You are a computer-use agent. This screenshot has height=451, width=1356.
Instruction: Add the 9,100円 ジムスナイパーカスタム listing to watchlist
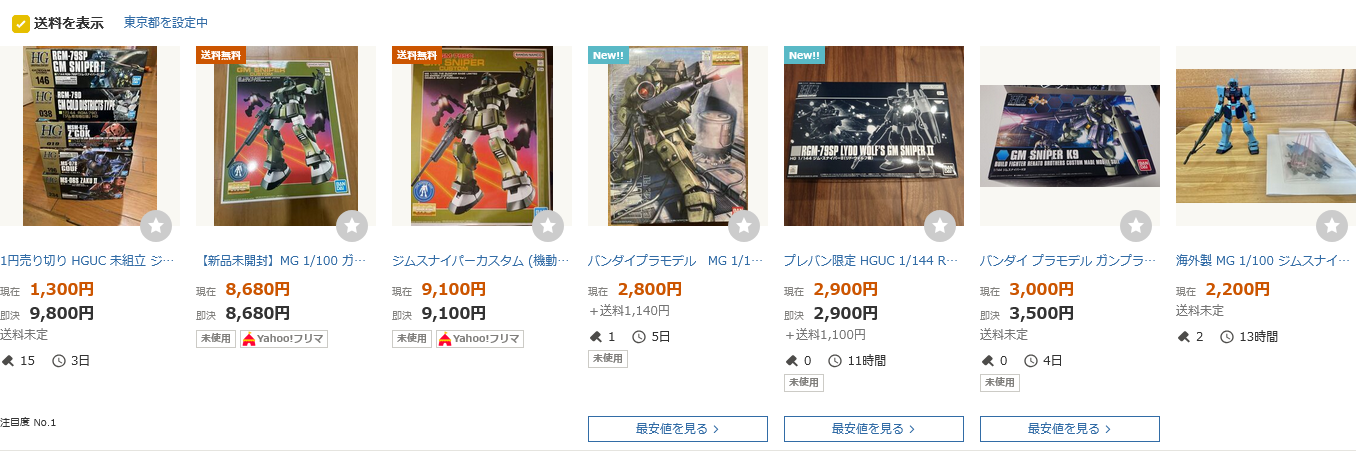(x=548, y=226)
